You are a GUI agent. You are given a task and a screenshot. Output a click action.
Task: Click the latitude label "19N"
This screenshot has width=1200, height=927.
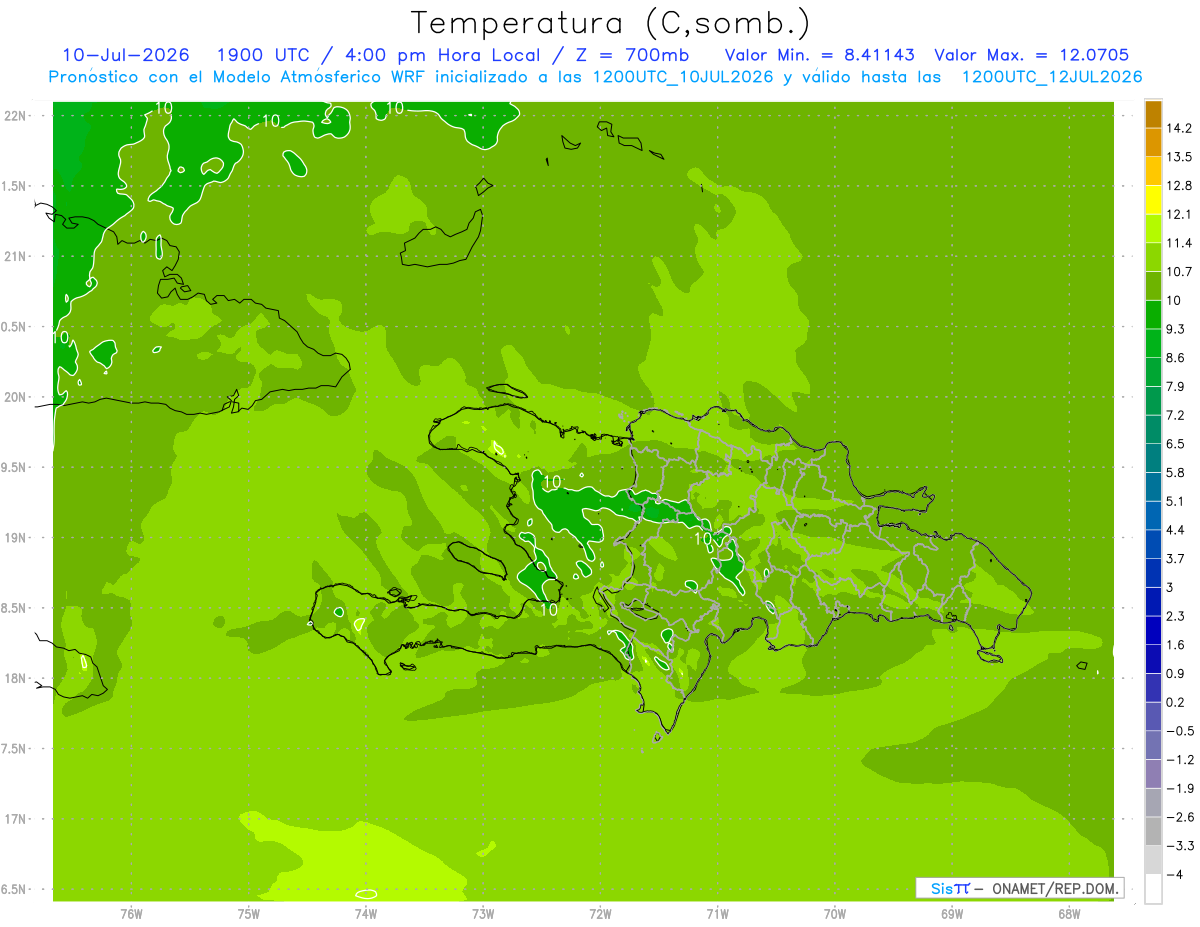click(15, 538)
